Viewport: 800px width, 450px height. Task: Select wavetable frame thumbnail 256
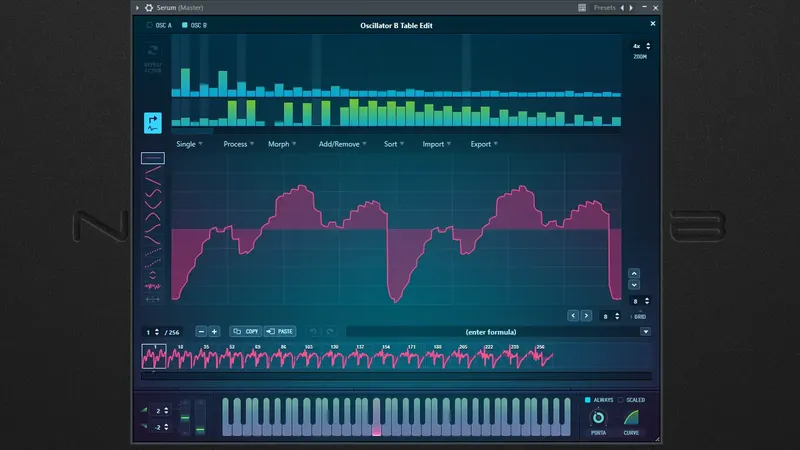[540, 356]
